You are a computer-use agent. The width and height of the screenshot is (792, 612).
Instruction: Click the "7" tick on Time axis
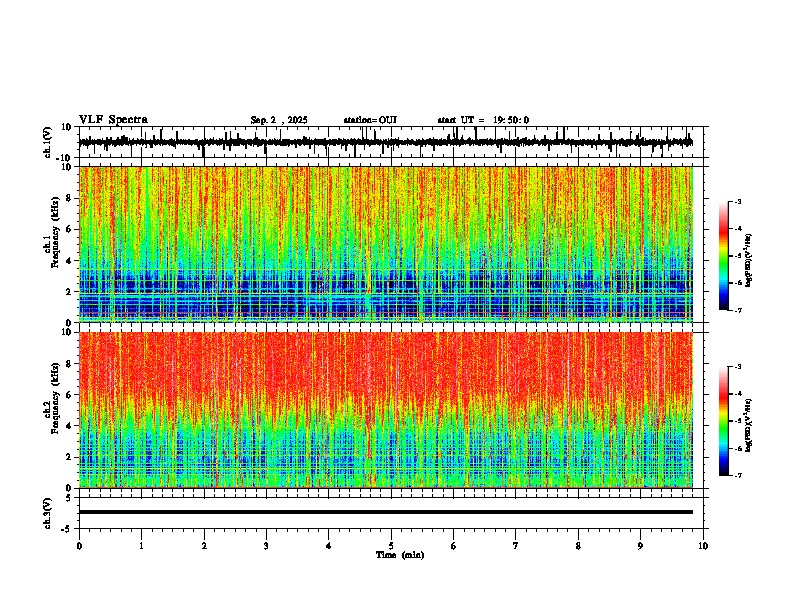click(x=516, y=546)
